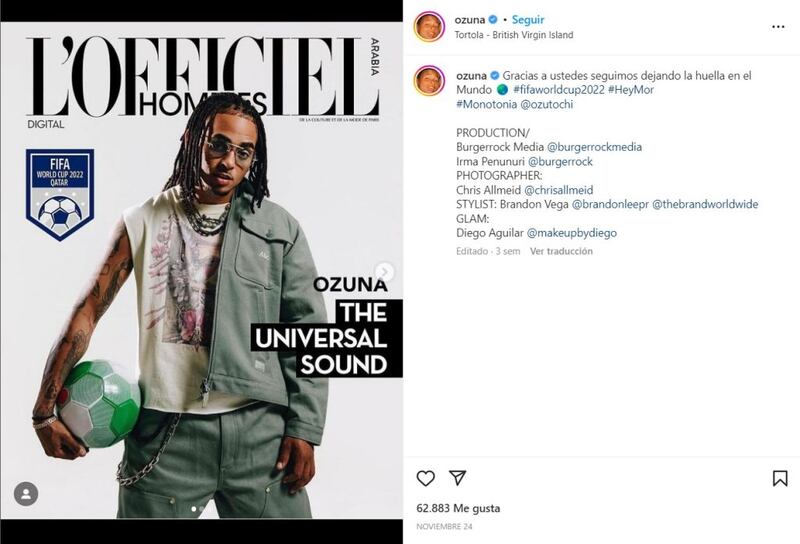Visit @burgerrockmedia profile
800x544 pixels.
(x=594, y=147)
